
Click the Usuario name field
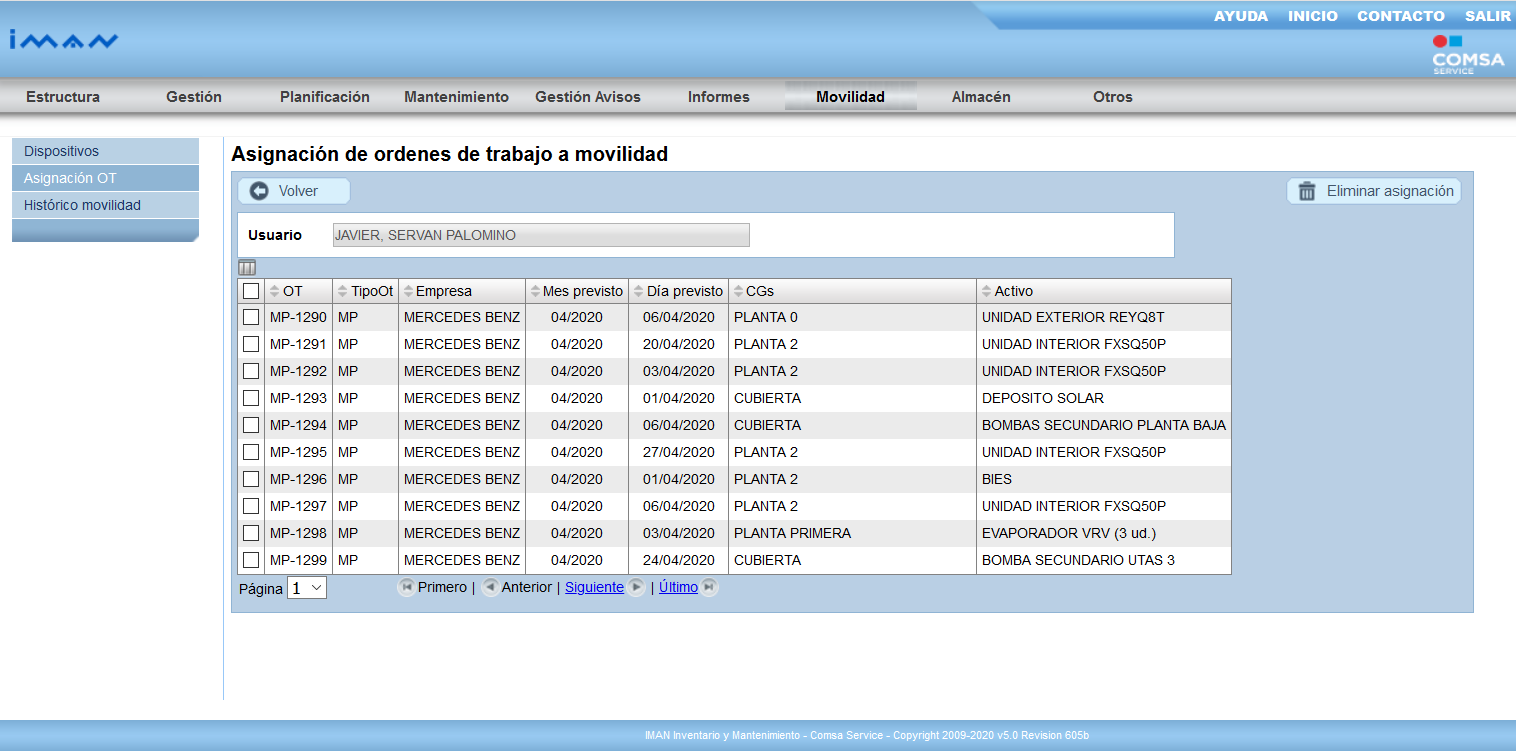tap(540, 235)
